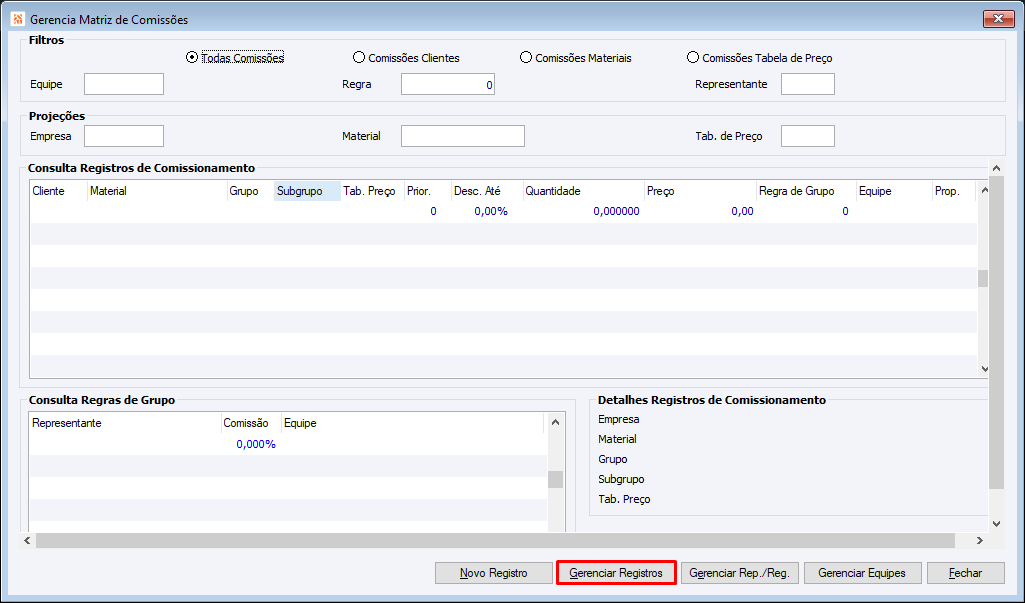Click the horizontal scrollbar thumb
1025x603 pixels.
pos(496,540)
